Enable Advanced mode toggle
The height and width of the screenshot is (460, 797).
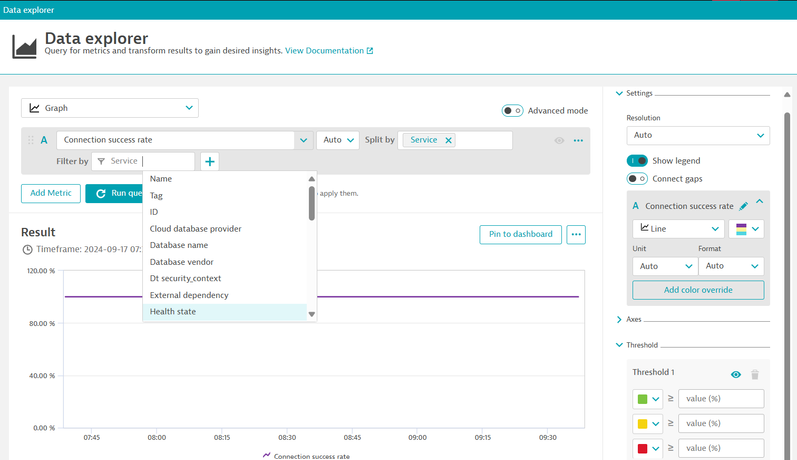(512, 111)
